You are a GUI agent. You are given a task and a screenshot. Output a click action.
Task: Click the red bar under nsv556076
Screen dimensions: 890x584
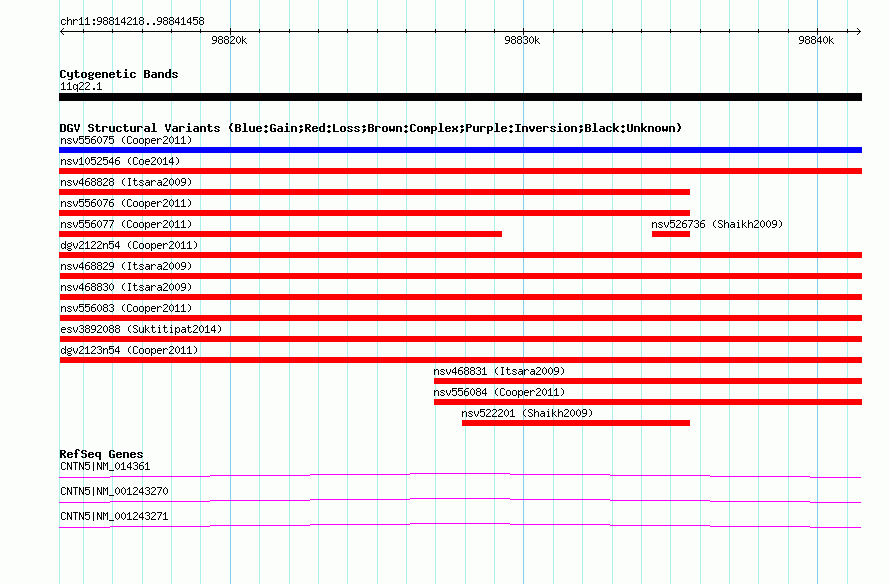[x=375, y=213]
